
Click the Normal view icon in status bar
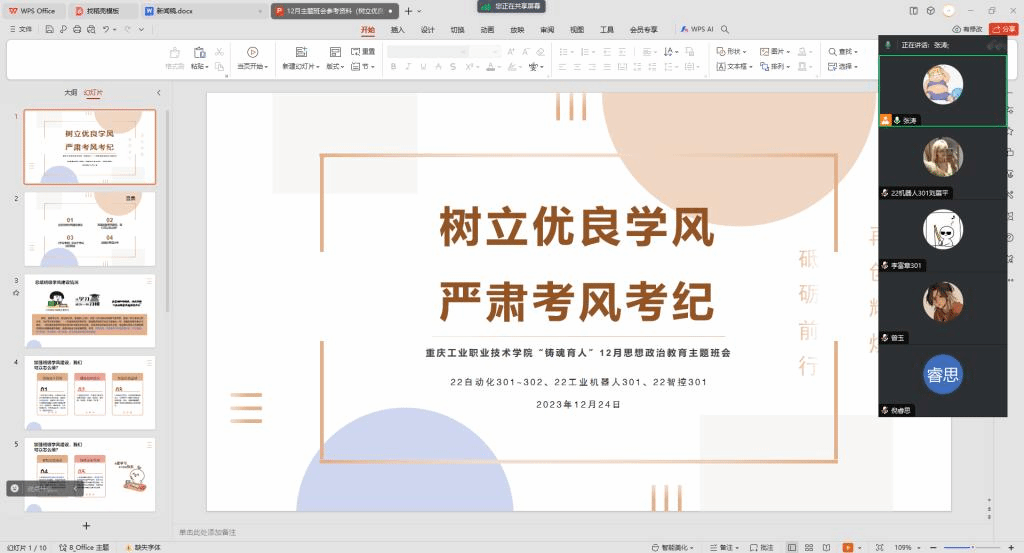(792, 547)
